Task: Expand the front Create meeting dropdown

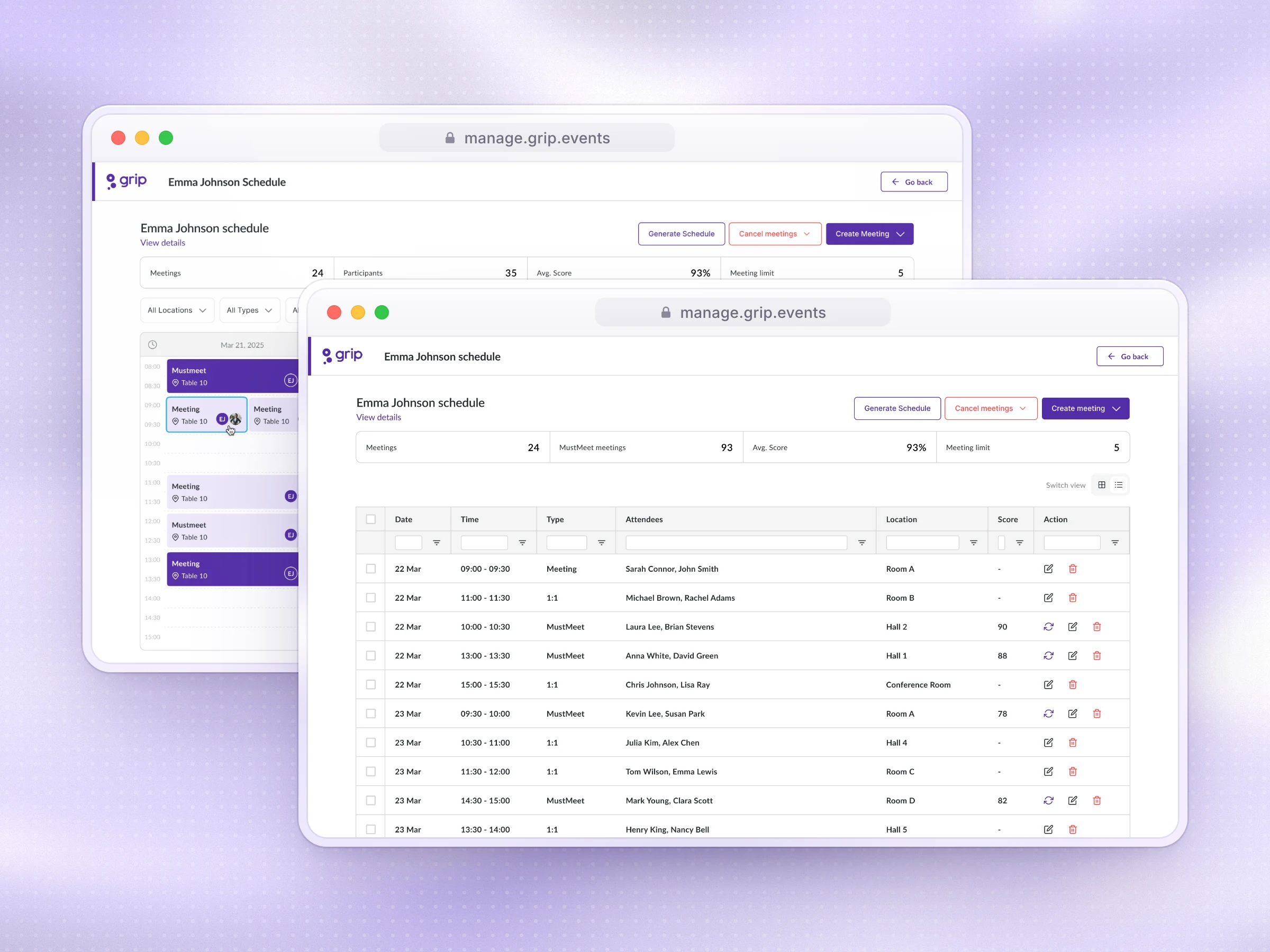Action: [1085, 409]
